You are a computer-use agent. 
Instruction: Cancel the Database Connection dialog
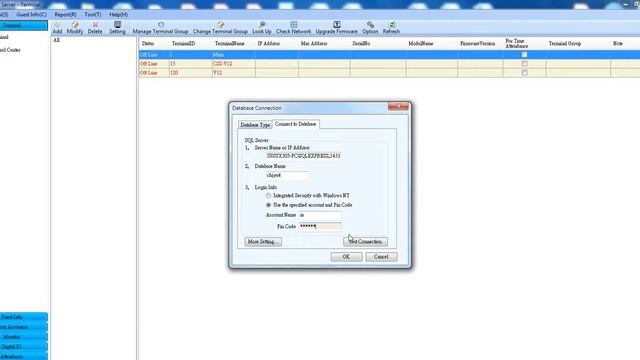pos(381,257)
